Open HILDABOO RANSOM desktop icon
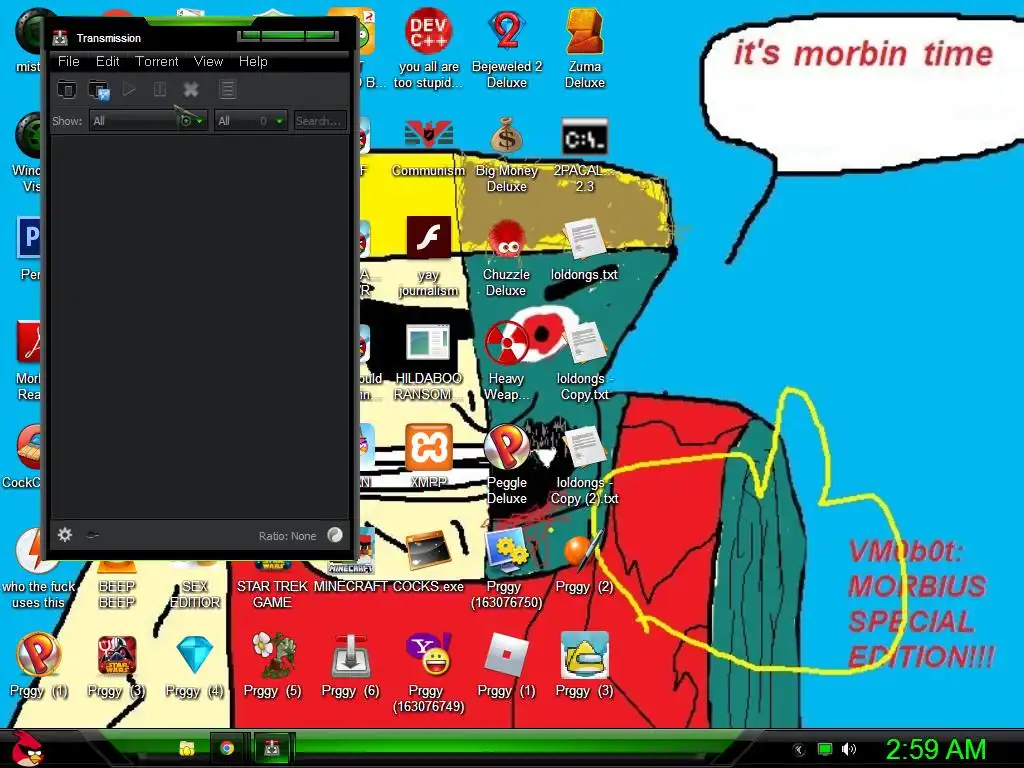Screen dimensions: 1024x768 [x=428, y=362]
